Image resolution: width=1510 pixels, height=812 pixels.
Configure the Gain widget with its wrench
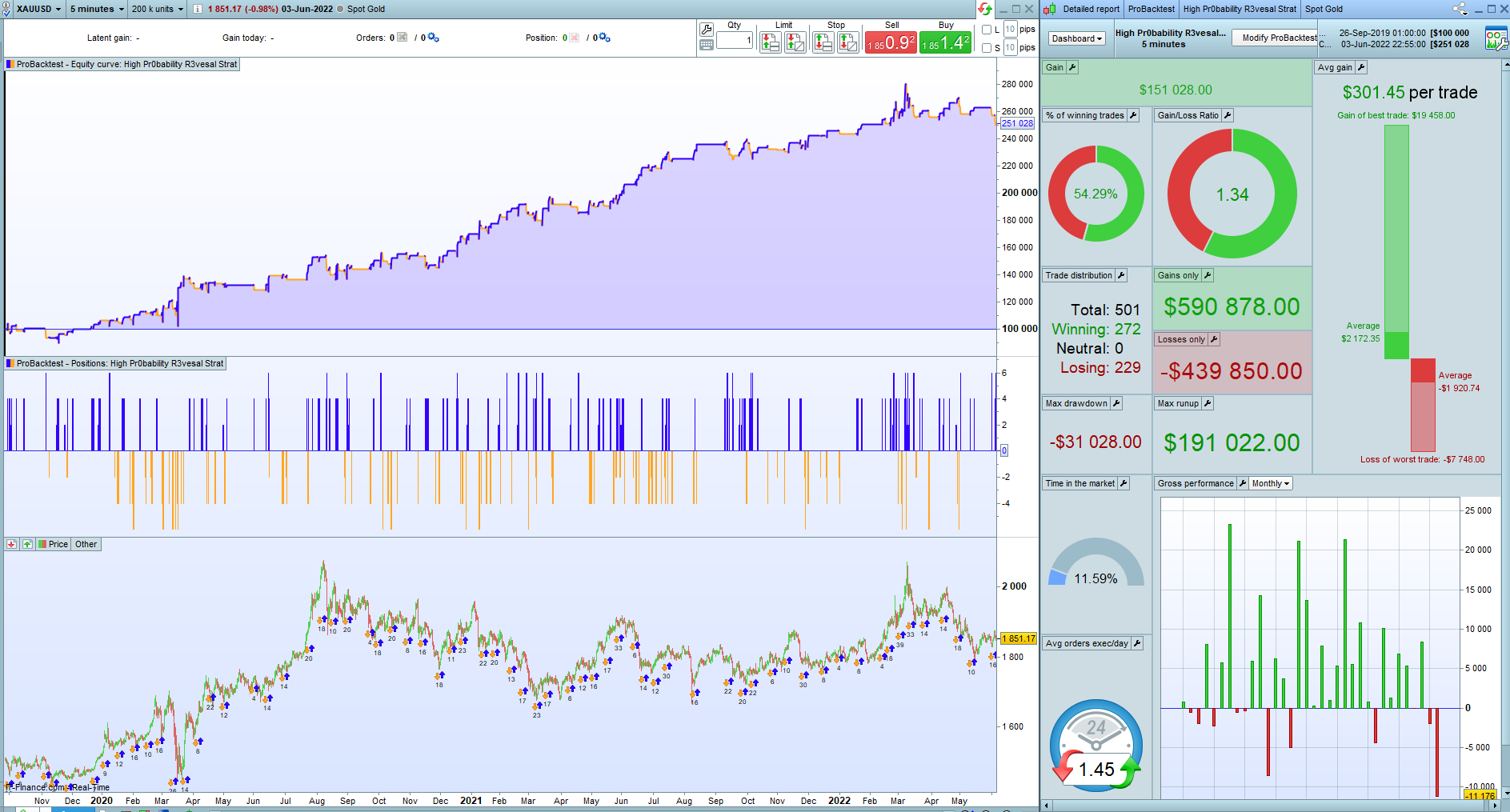tap(1072, 67)
